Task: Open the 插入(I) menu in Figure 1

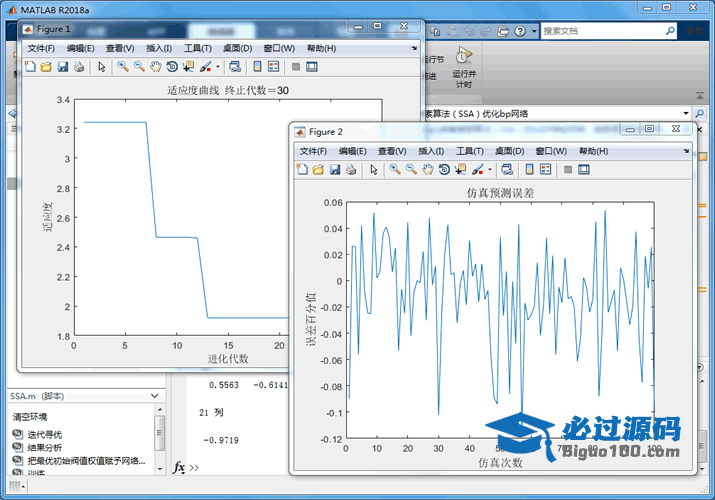Action: pyautogui.click(x=159, y=48)
